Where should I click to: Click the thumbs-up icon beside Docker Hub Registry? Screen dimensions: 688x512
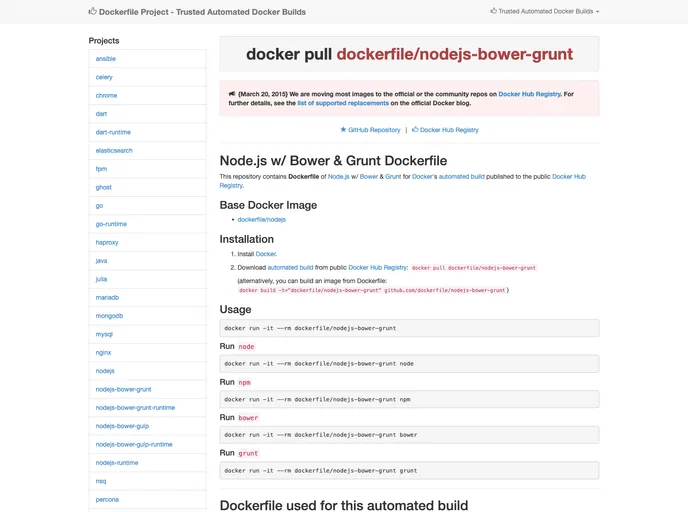(415, 129)
